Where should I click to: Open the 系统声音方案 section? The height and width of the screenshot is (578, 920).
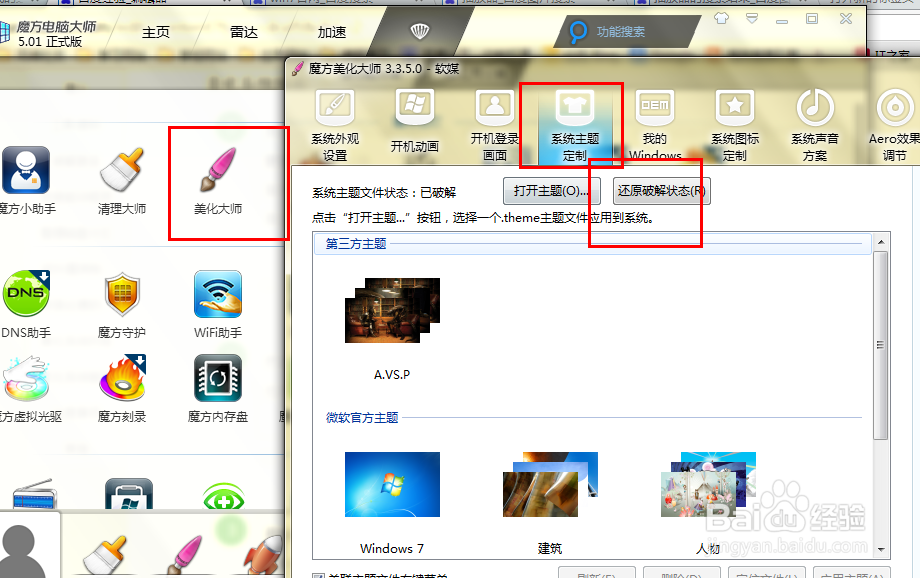[815, 126]
